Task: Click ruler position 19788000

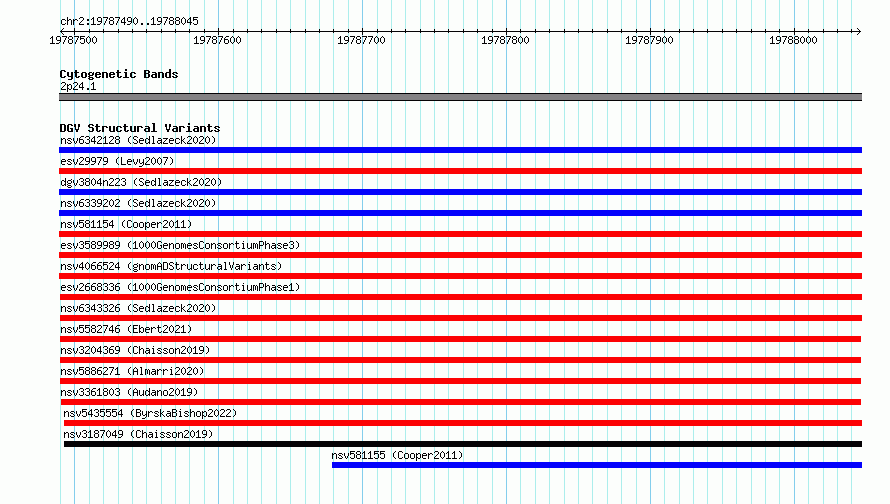Action: tap(793, 40)
